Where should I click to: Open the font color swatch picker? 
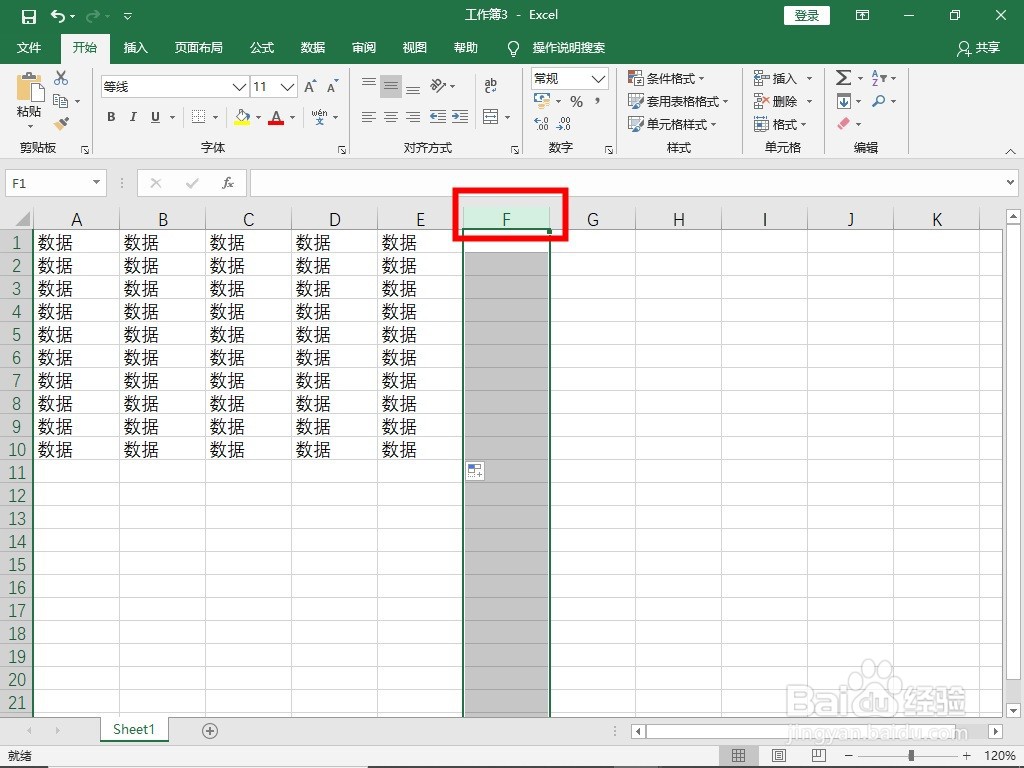290,117
